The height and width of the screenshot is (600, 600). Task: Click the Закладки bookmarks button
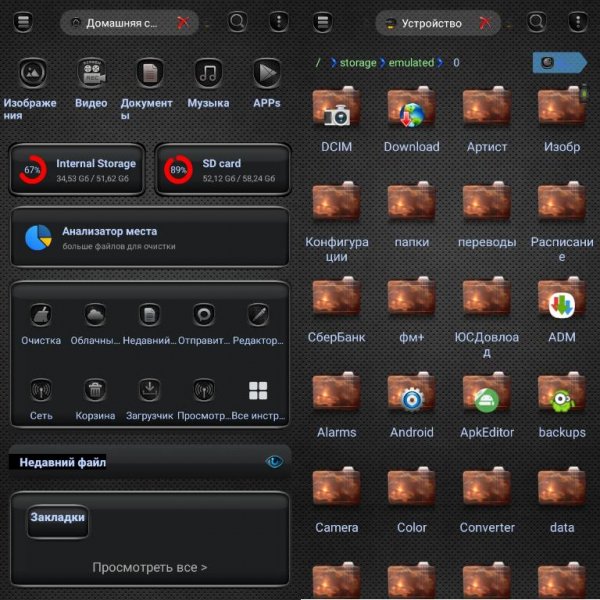[57, 521]
